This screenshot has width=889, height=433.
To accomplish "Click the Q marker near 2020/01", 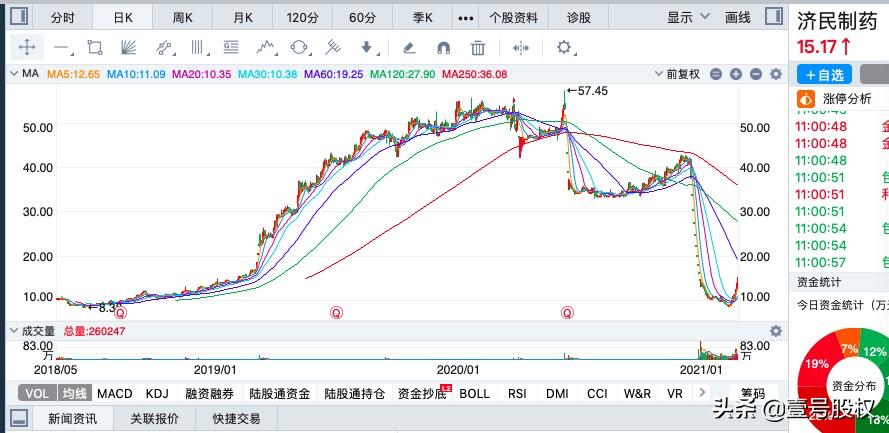I will pos(567,312).
